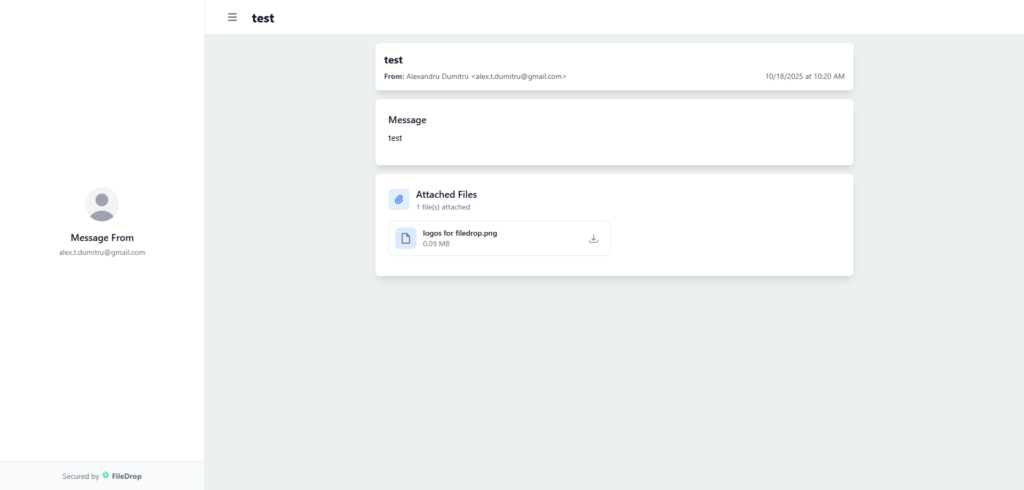Viewport: 1024px width, 490px height.
Task: Open the FileDrop link in the footer
Action: pos(126,476)
